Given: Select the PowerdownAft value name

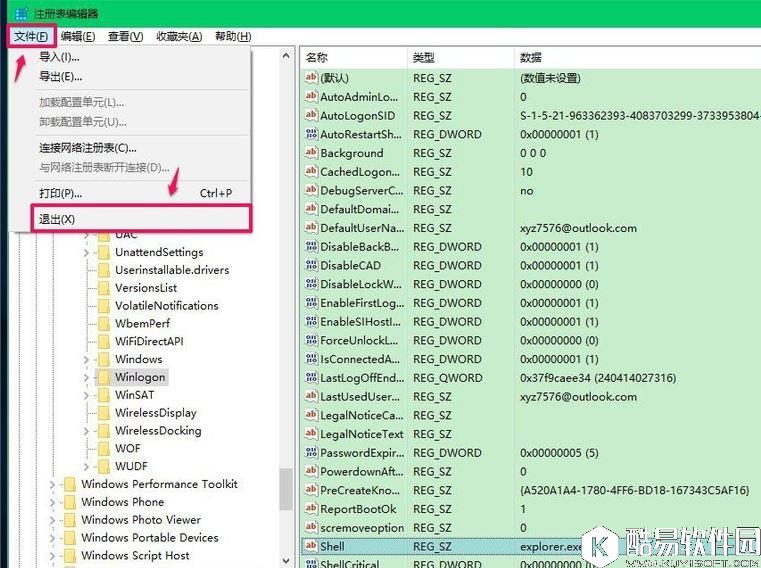Looking at the screenshot, I should [362, 471].
